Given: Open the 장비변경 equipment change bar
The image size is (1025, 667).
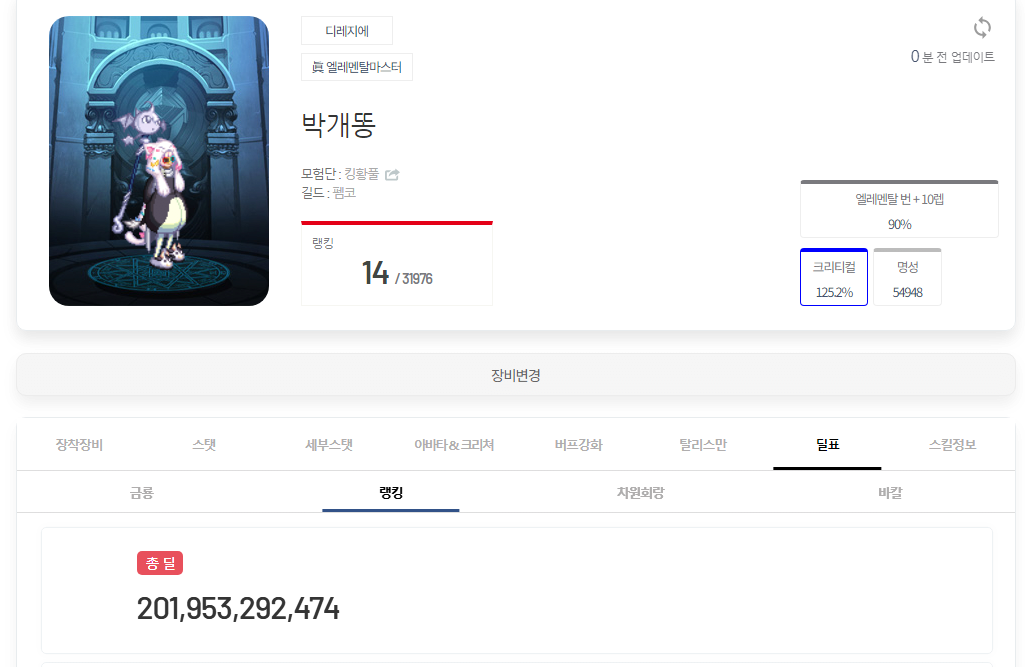Looking at the screenshot, I should (516, 375).
